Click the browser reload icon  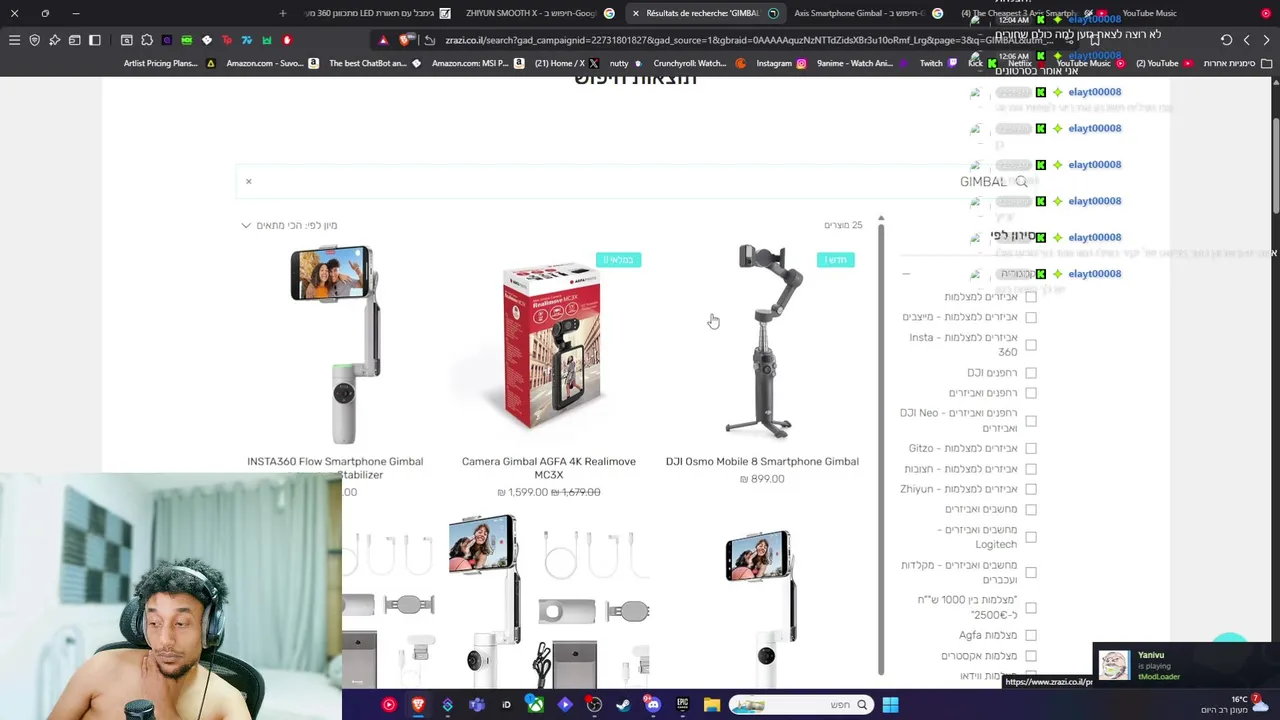click(x=1226, y=40)
